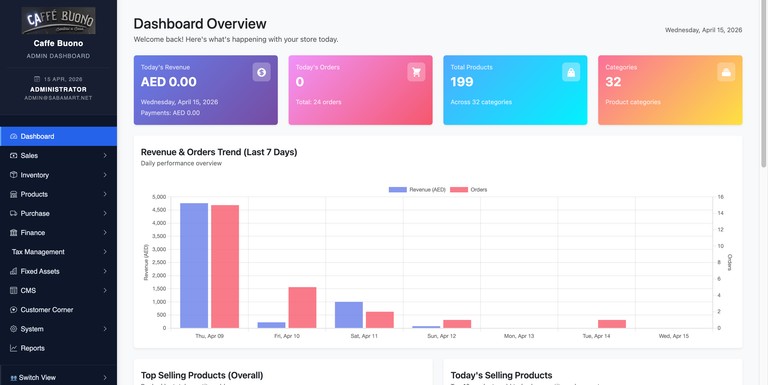Click the cart icon on Today's Orders card
The width and height of the screenshot is (768, 385).
coord(416,72)
